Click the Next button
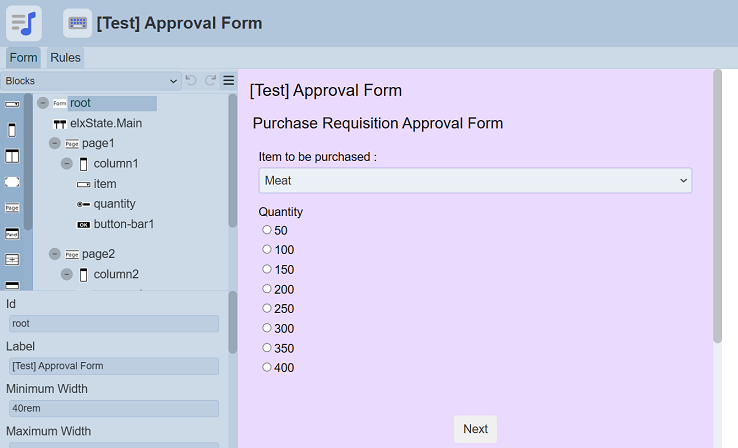Screen dimensions: 738x448 475,429
